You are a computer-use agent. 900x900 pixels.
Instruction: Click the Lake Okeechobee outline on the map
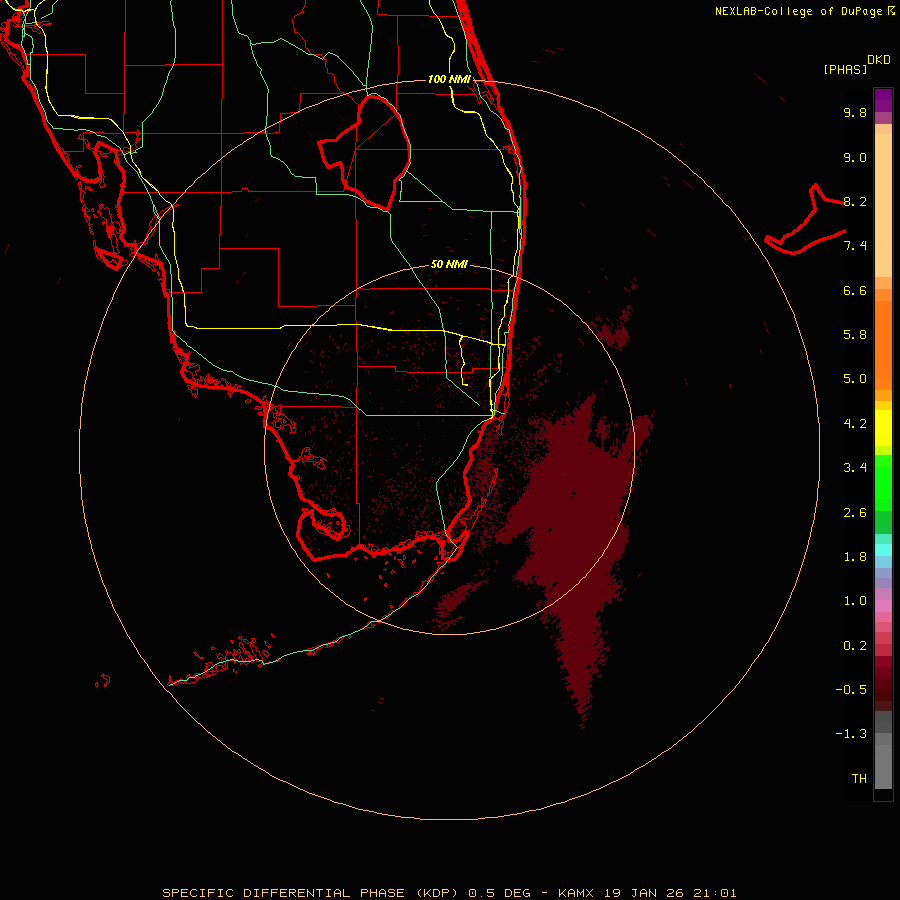(365, 152)
